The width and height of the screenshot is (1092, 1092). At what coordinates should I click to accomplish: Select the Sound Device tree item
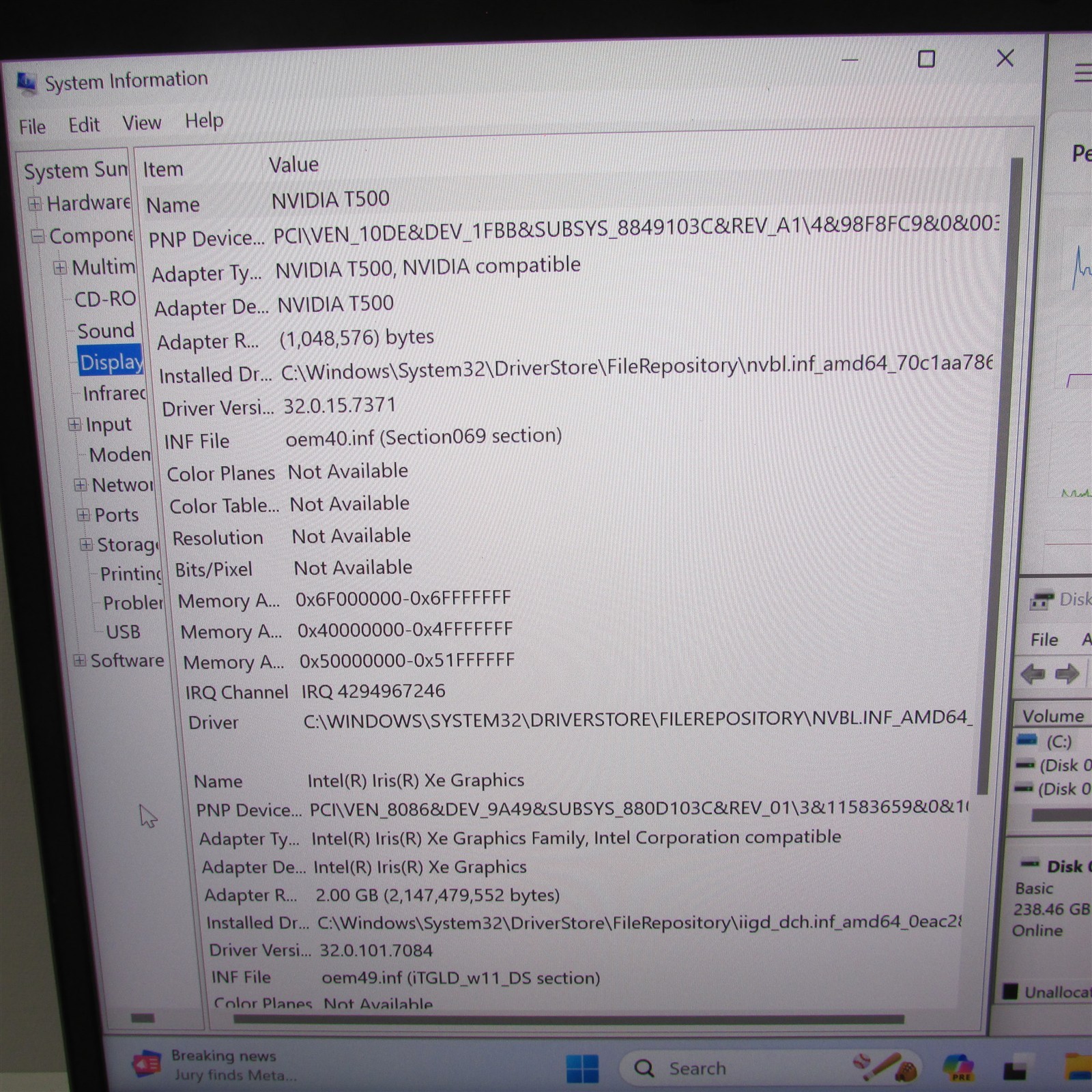tap(106, 331)
